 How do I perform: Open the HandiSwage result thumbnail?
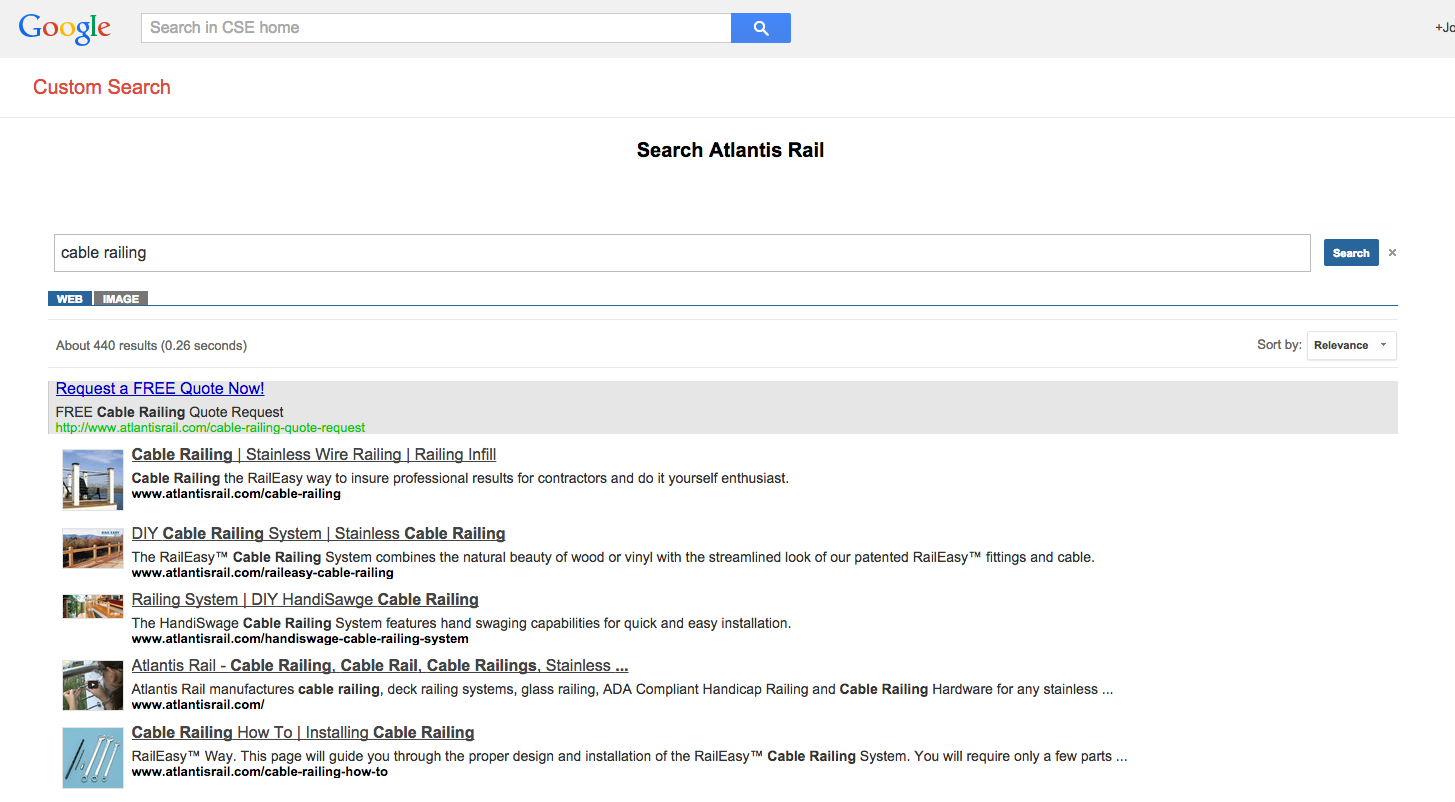pyautogui.click(x=92, y=606)
